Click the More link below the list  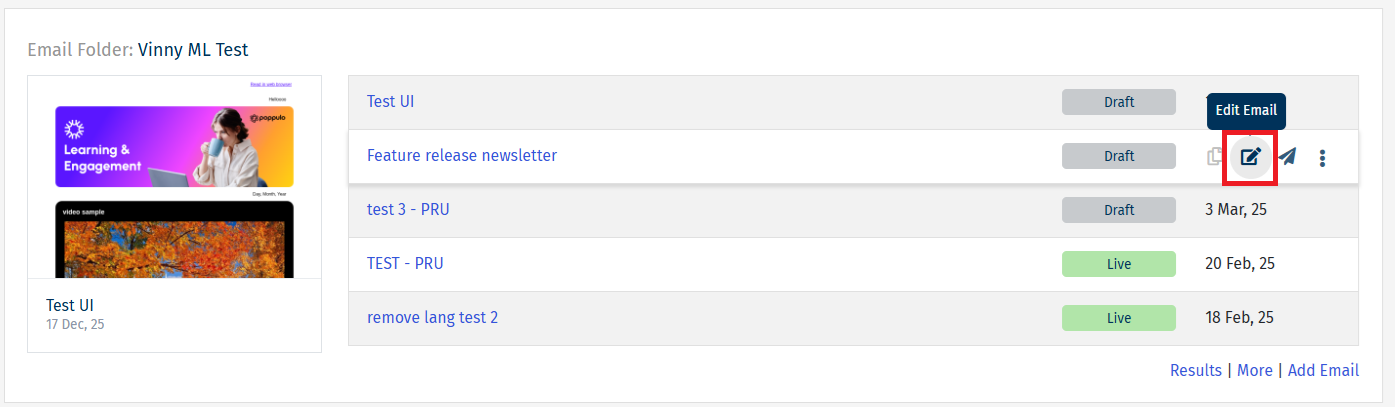(x=1254, y=370)
